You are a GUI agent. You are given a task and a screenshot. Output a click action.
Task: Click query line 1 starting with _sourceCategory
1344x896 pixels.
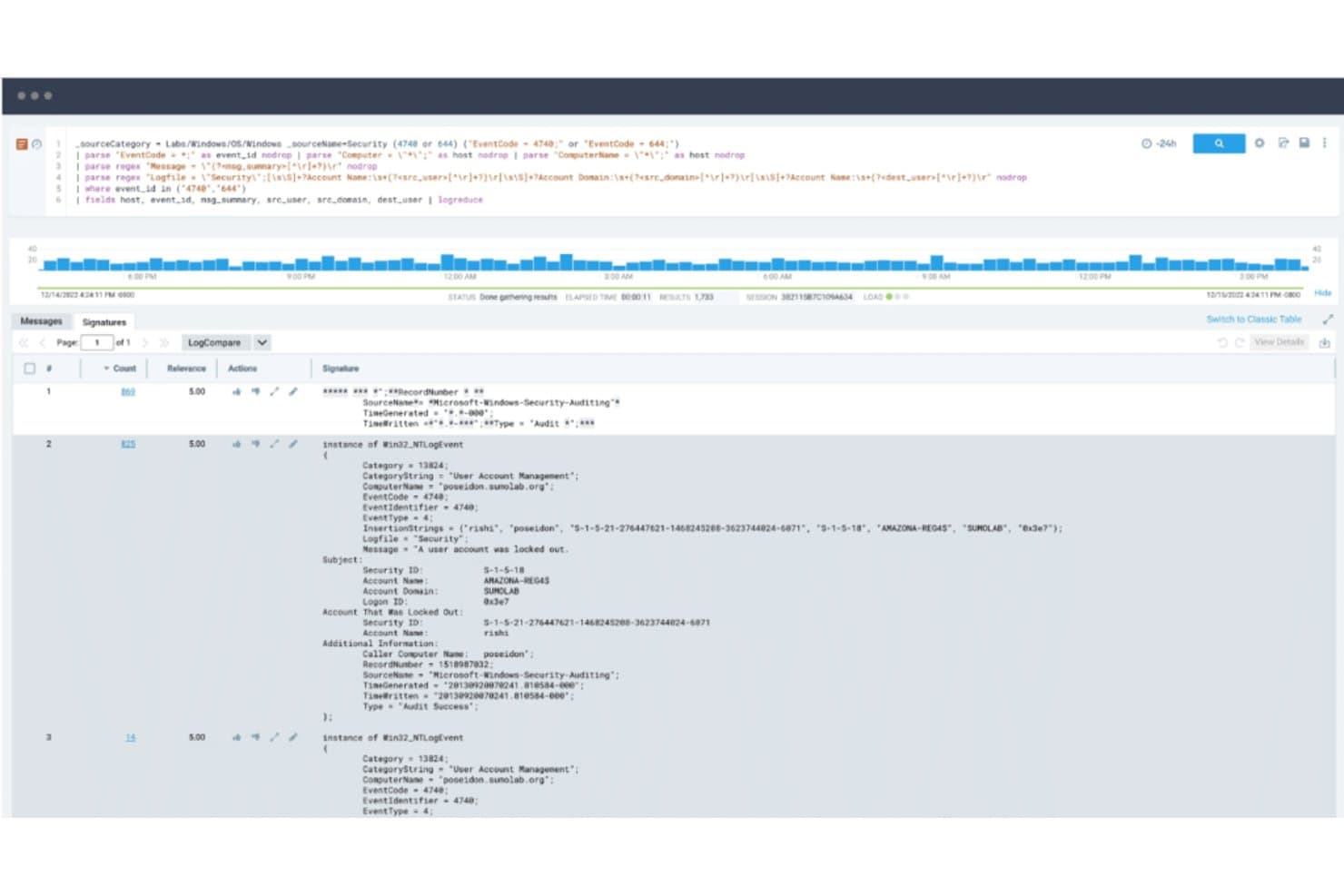(377, 143)
